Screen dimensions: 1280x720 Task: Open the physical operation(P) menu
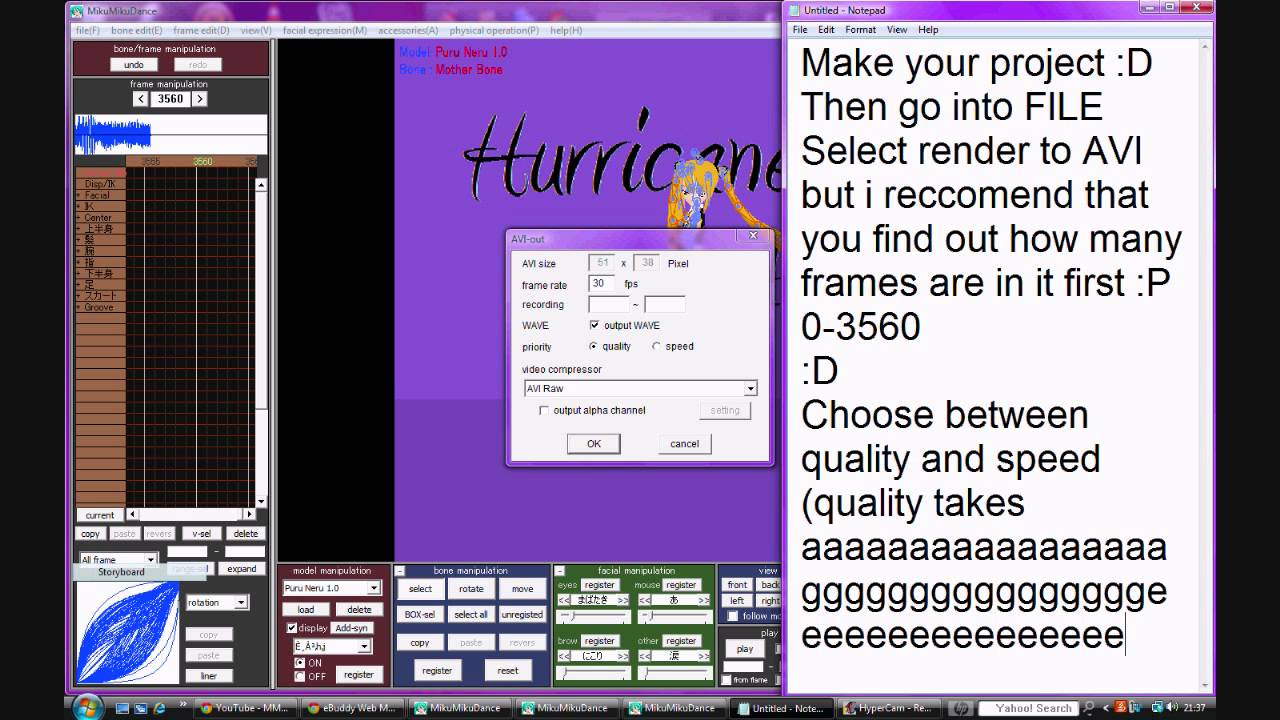(x=494, y=31)
